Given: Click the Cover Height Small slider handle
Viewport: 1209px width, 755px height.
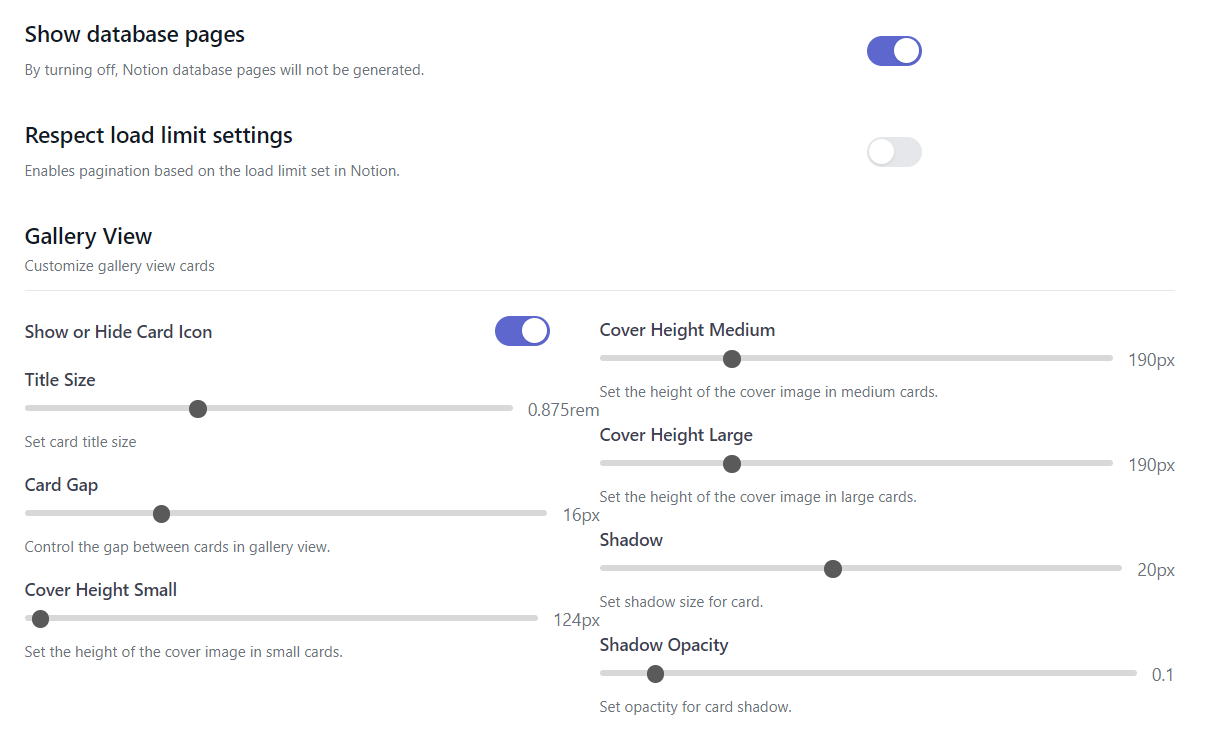Looking at the screenshot, I should pos(41,619).
